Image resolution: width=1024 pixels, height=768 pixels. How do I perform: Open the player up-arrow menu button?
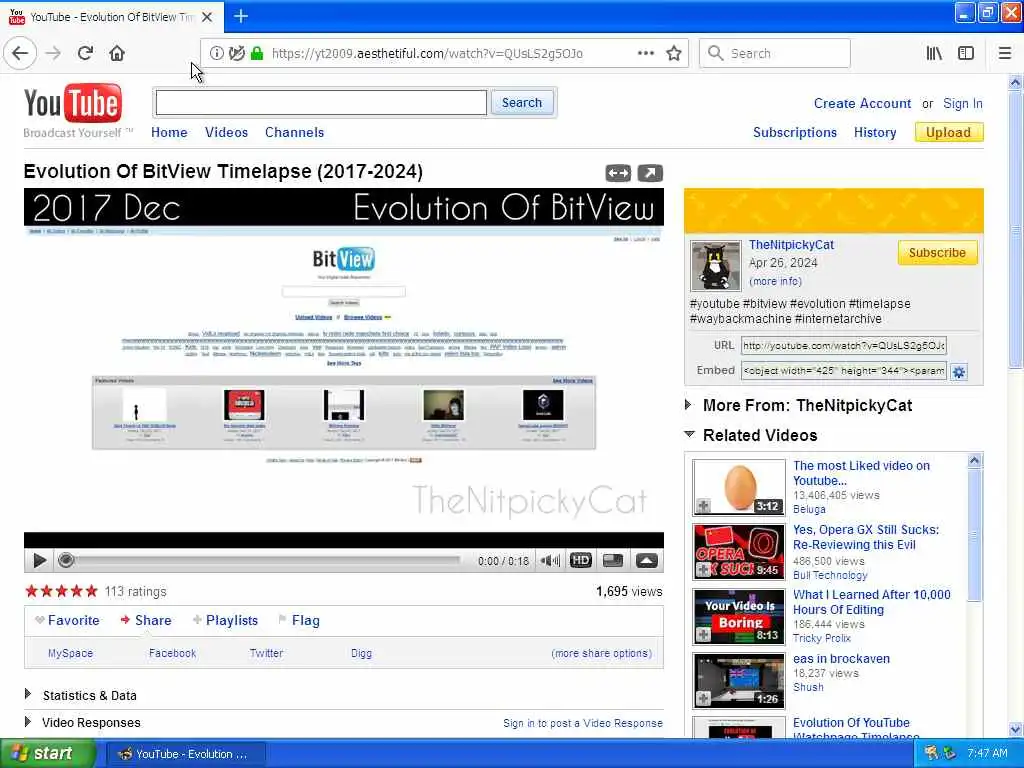point(647,560)
